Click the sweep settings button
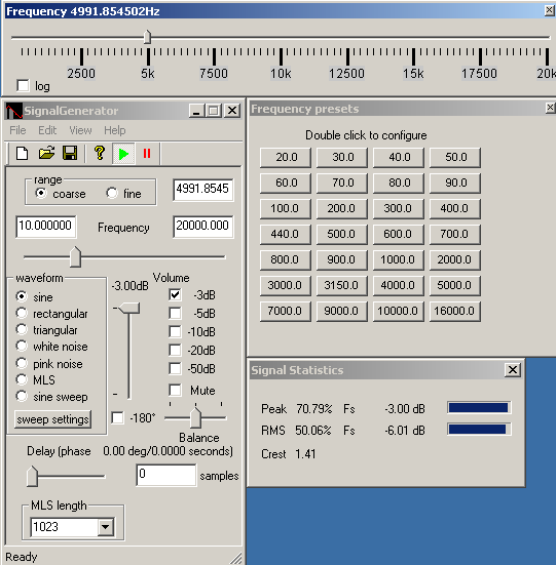This screenshot has width=557, height=566. point(53,419)
